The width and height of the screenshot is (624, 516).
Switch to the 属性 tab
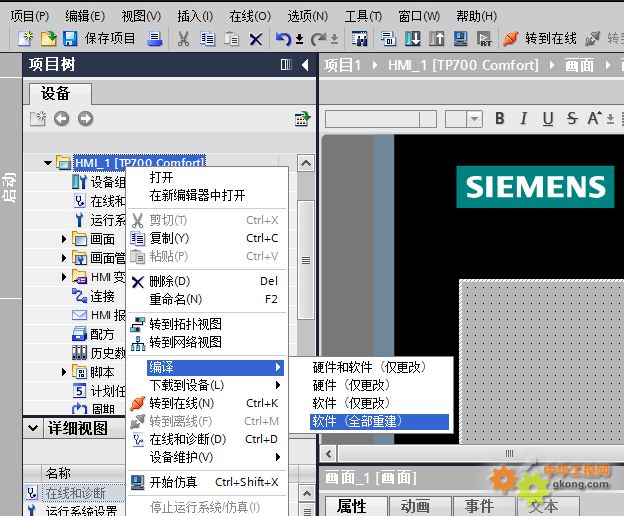coord(356,506)
